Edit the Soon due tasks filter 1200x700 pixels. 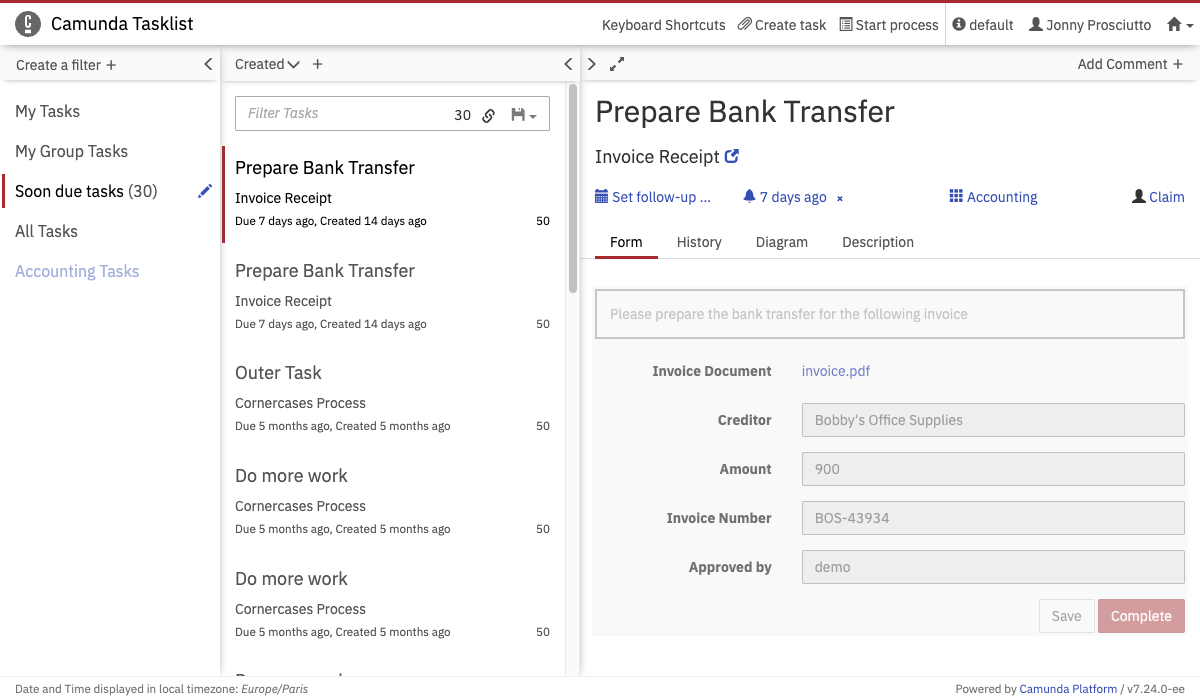coord(205,191)
